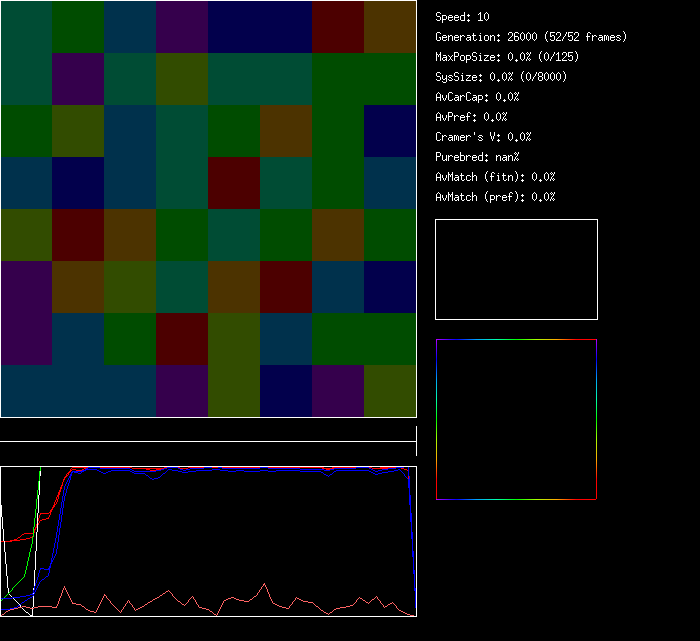Click the brown cell in the third row
700x641 pixels.
pyautogui.click(x=286, y=131)
